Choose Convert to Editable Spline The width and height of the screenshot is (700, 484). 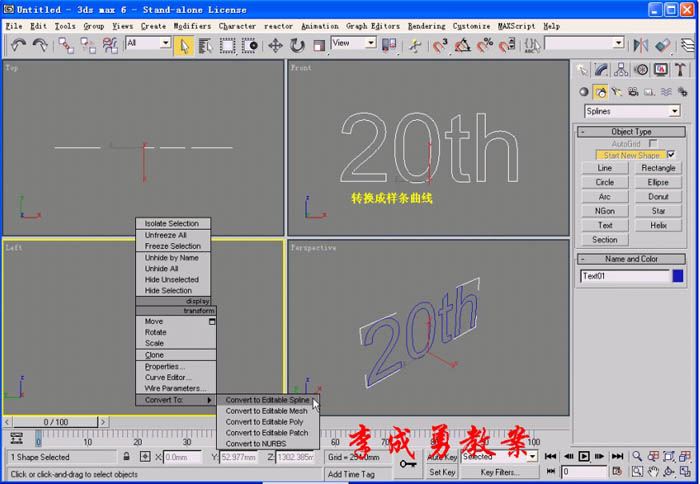(267, 400)
